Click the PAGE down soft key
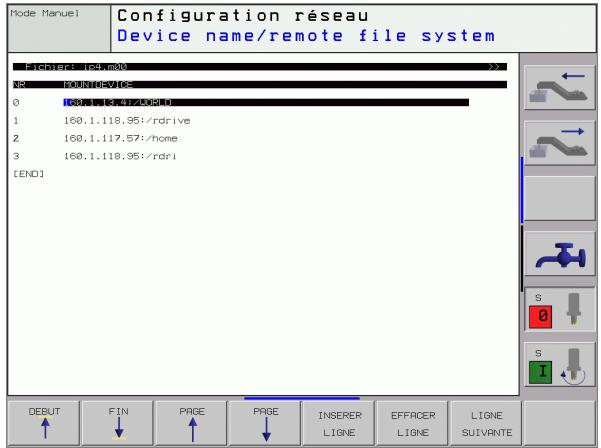 click(265, 423)
